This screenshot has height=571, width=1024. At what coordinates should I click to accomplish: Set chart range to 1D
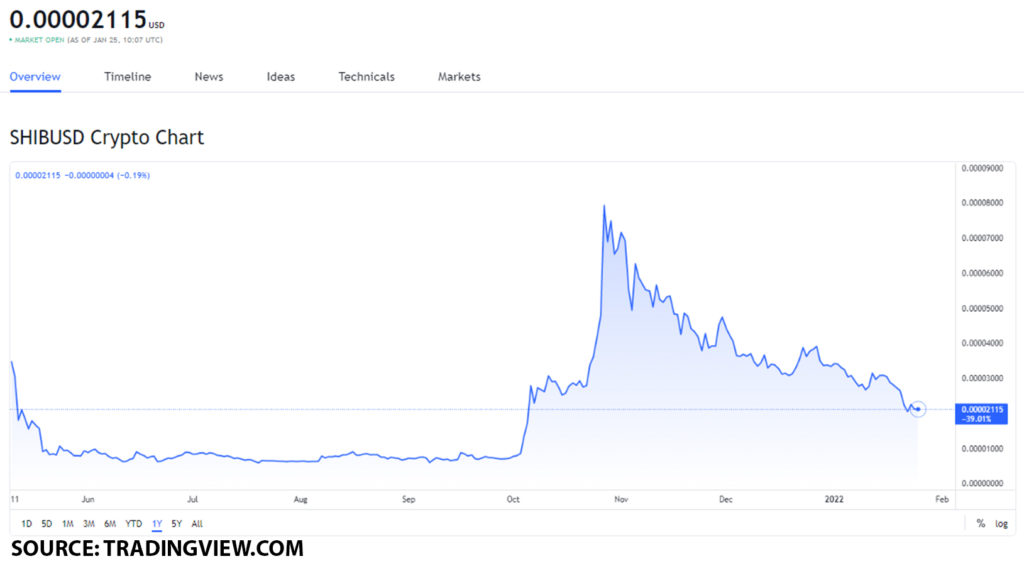pos(27,523)
